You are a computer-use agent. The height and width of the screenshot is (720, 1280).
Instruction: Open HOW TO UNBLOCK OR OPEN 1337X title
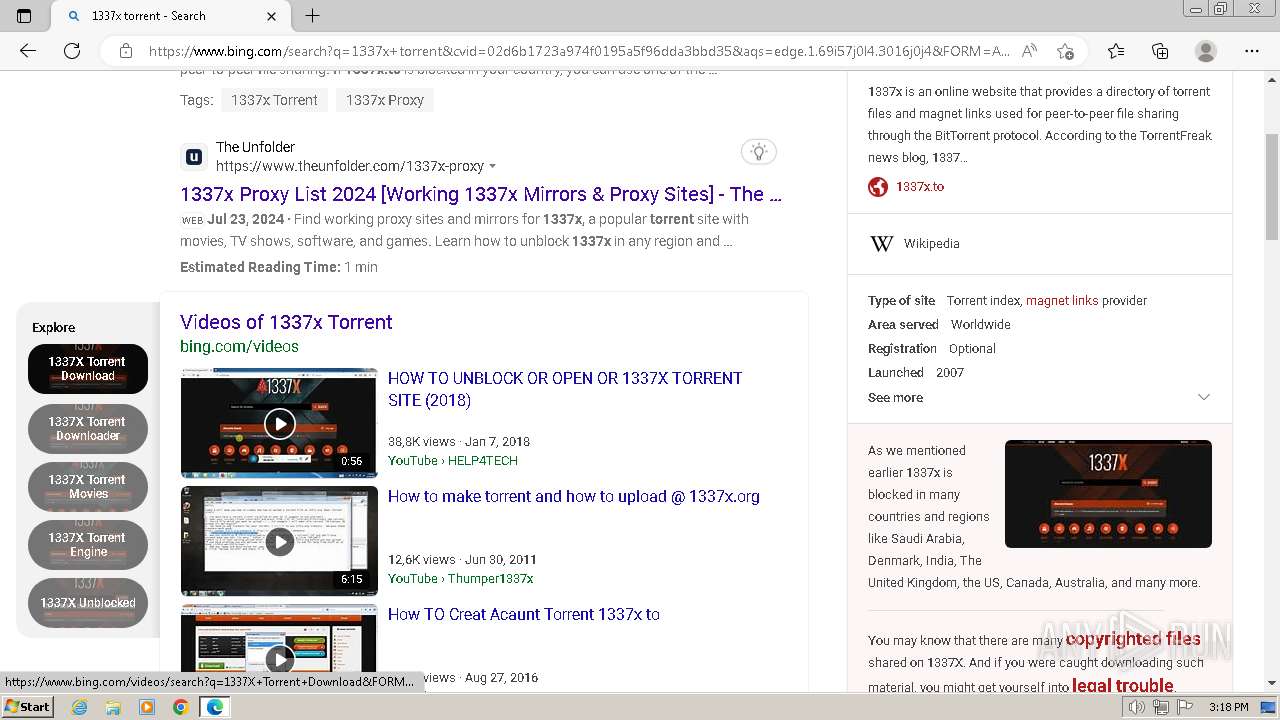pyautogui.click(x=565, y=389)
